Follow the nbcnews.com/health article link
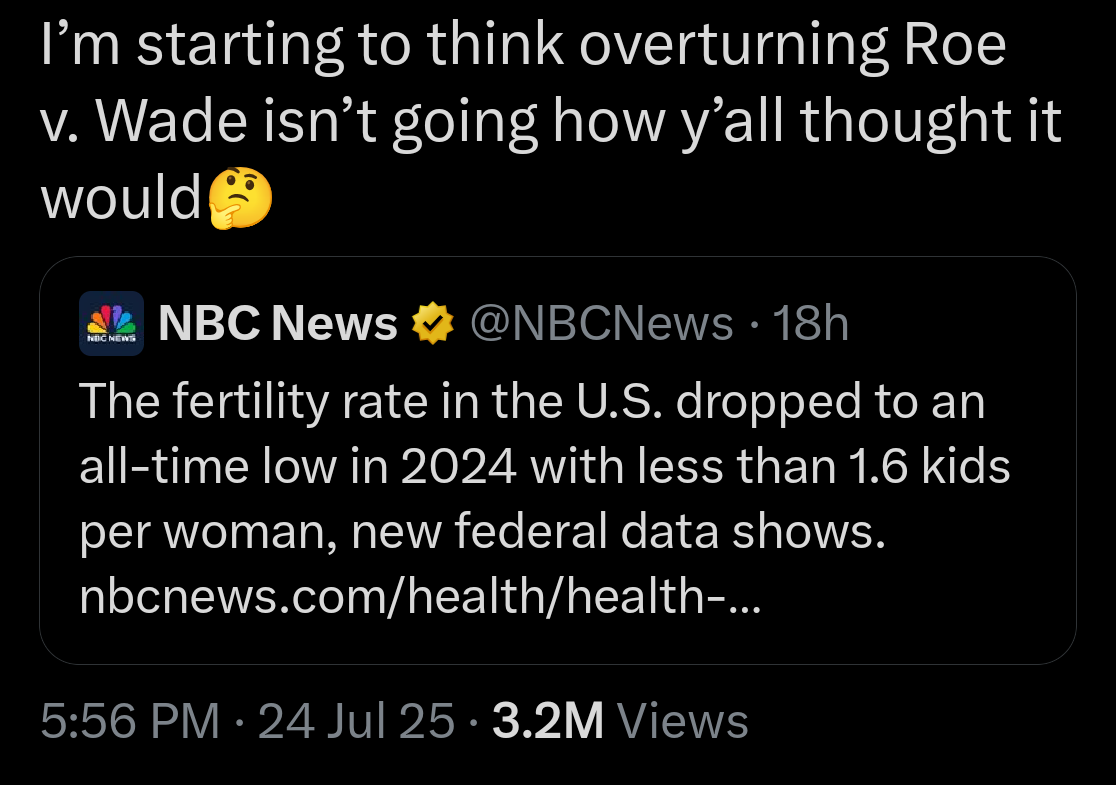The image size is (1116, 785). pyautogui.click(x=420, y=595)
